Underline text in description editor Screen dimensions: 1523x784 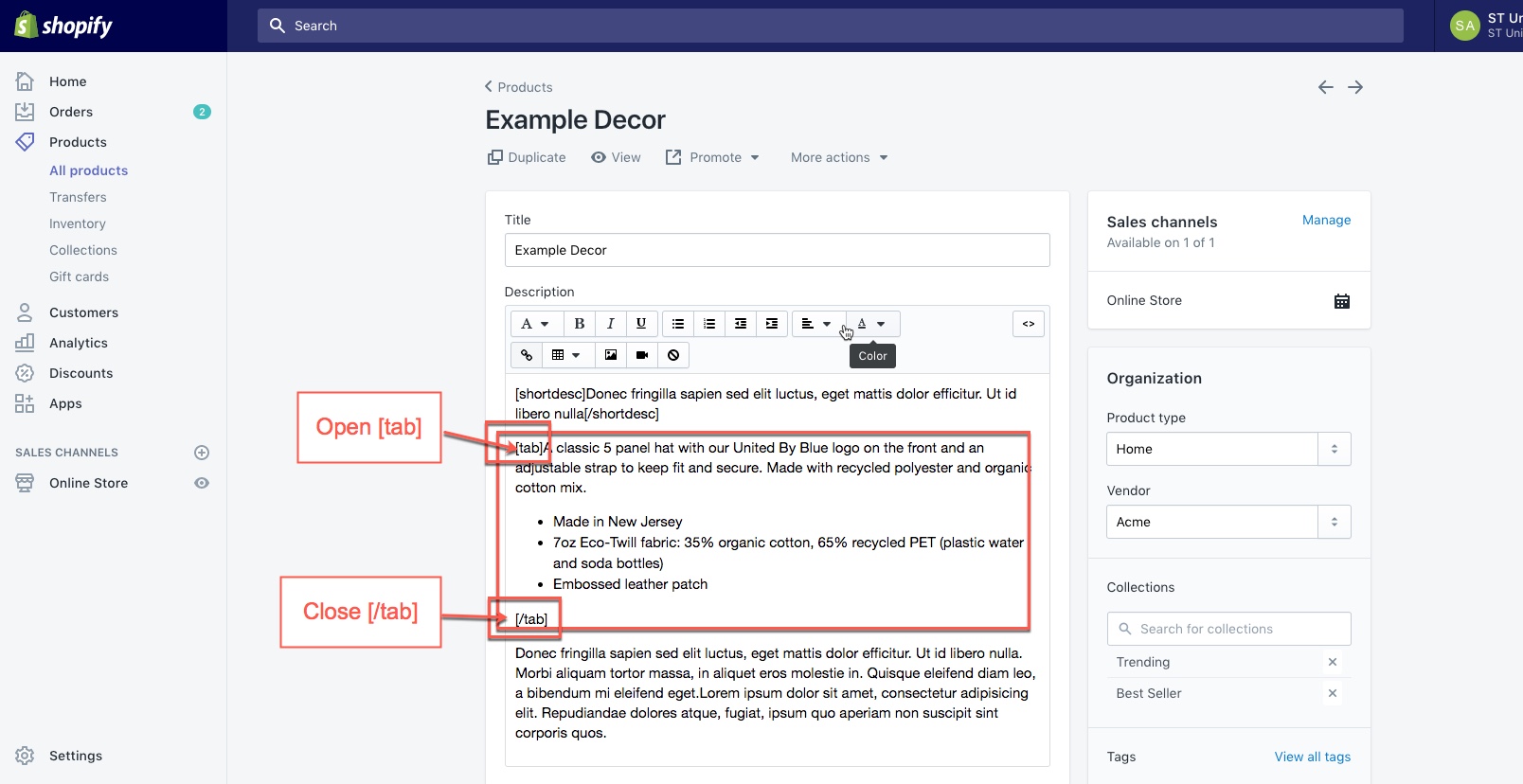click(641, 324)
